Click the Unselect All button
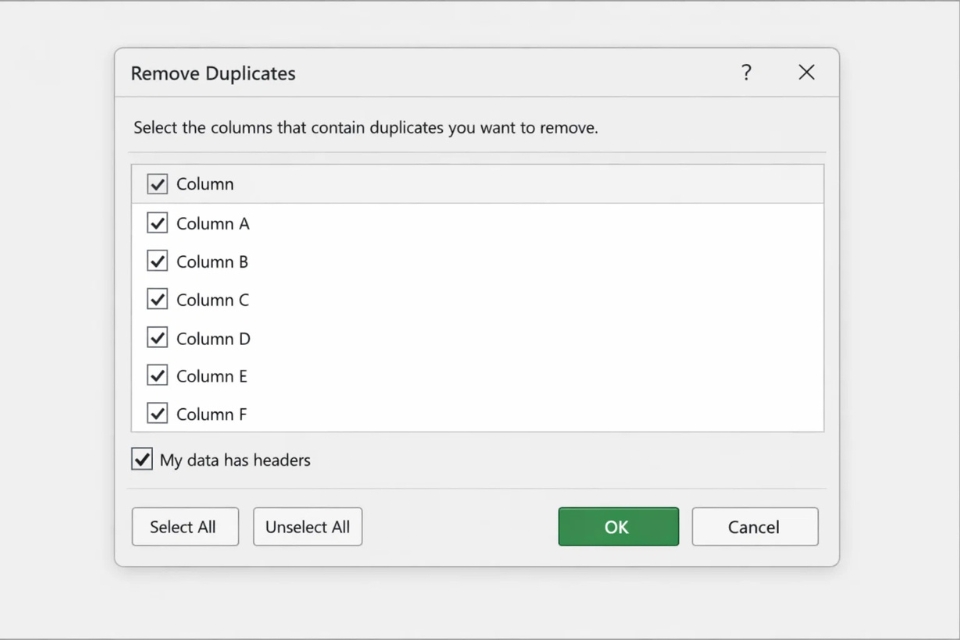960x640 pixels. (307, 526)
